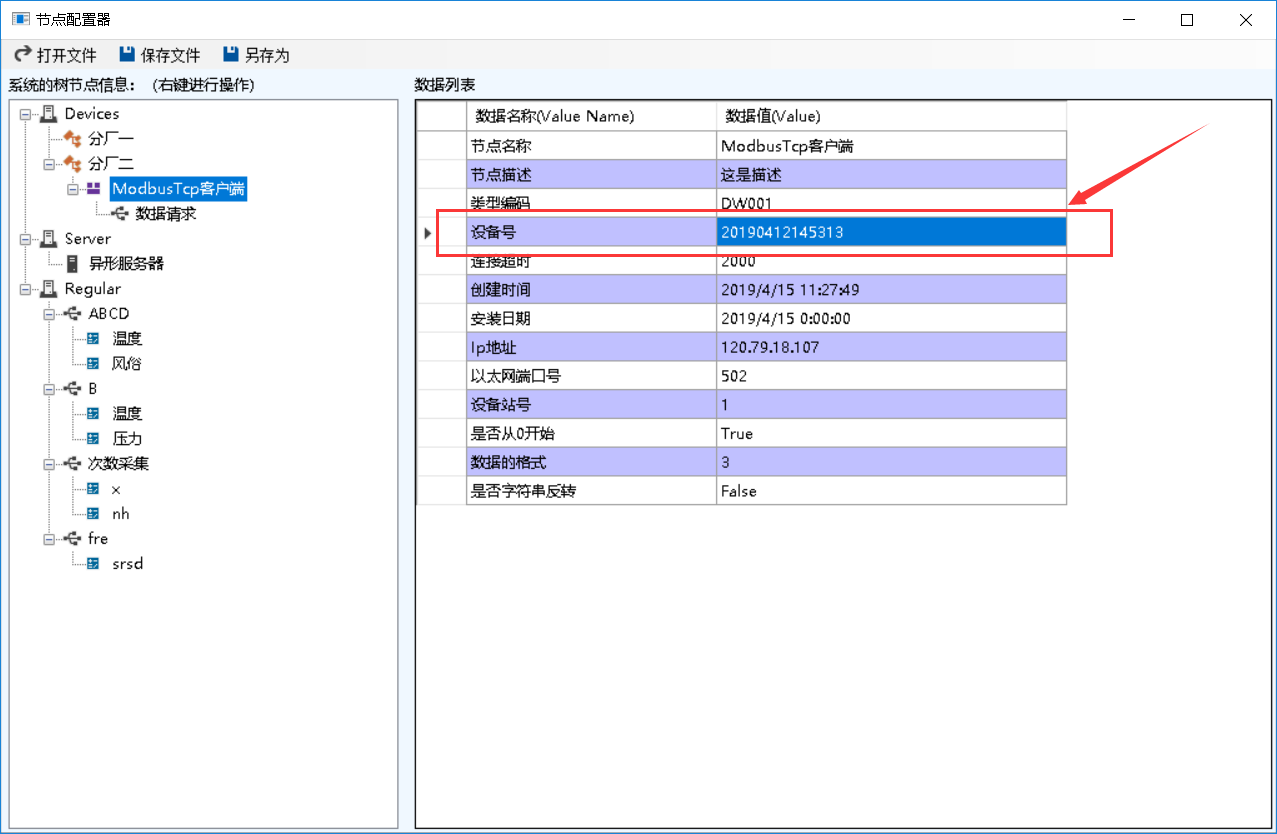Click the 压力 node icon

coord(94,439)
